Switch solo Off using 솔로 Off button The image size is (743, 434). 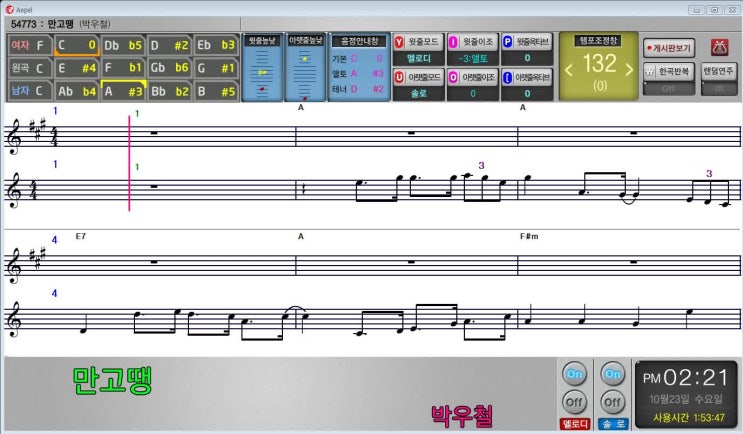[611, 402]
